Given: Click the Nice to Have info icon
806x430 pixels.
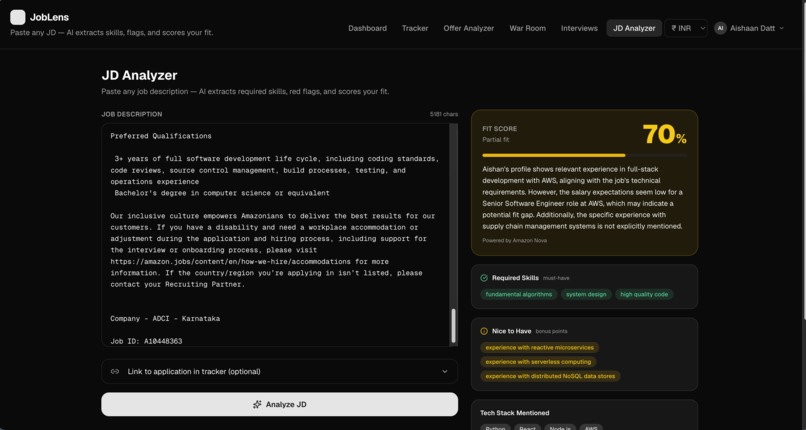Looking at the screenshot, I should click(x=484, y=331).
